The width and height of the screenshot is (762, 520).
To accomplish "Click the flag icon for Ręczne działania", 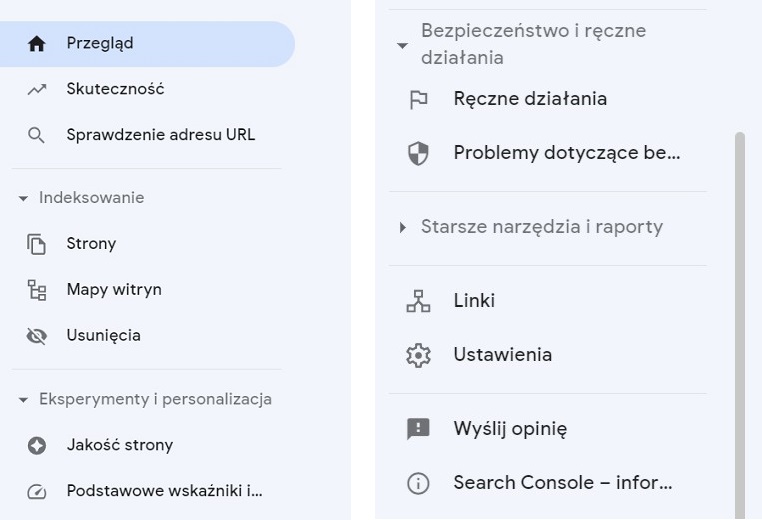I will (x=418, y=99).
